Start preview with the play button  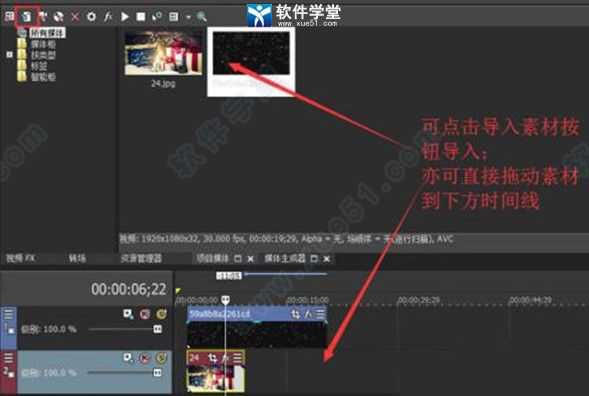(125, 17)
